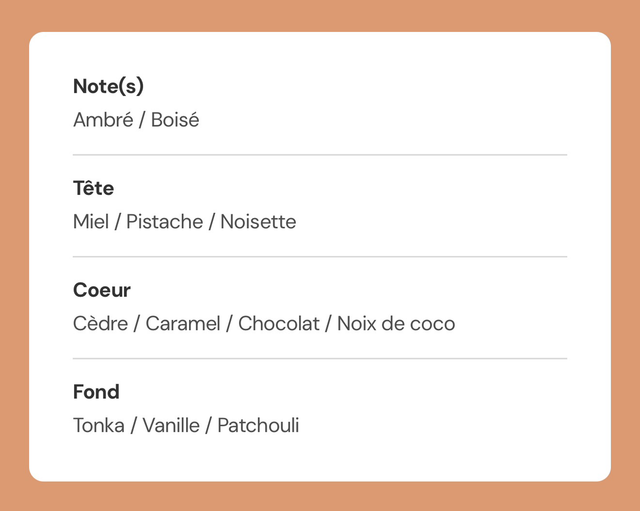
Task: Click the divider between Tête and Coeur
Action: tap(320, 257)
